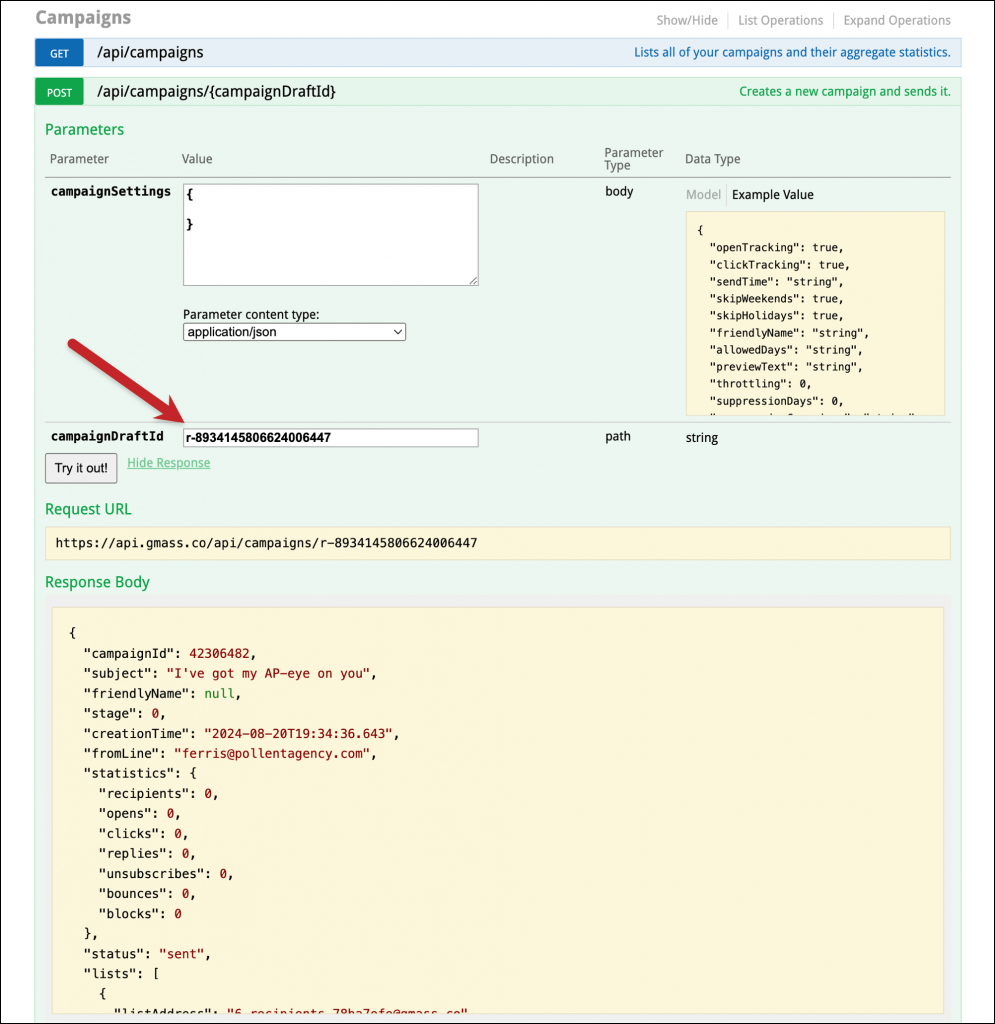The width and height of the screenshot is (995, 1024).
Task: Click the POST method badge
Action: point(59,91)
